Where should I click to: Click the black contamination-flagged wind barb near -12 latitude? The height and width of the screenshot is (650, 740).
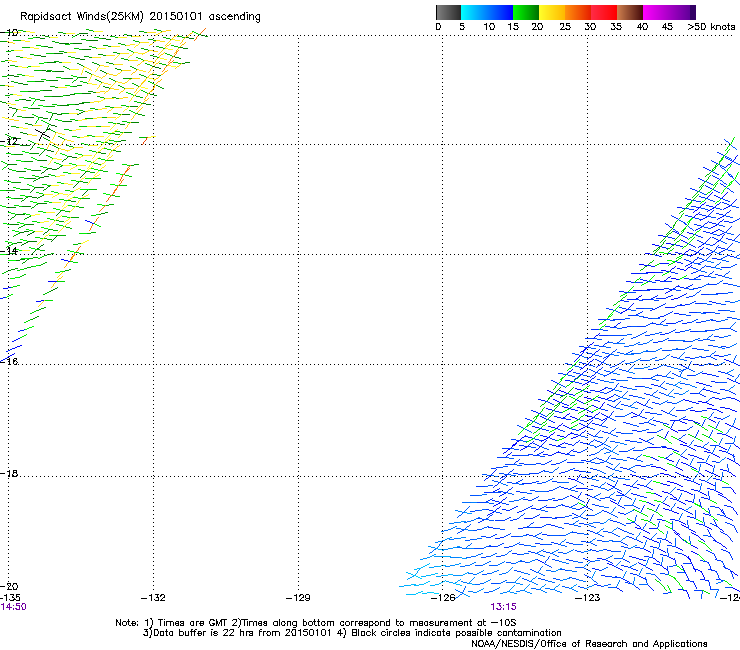click(43, 133)
